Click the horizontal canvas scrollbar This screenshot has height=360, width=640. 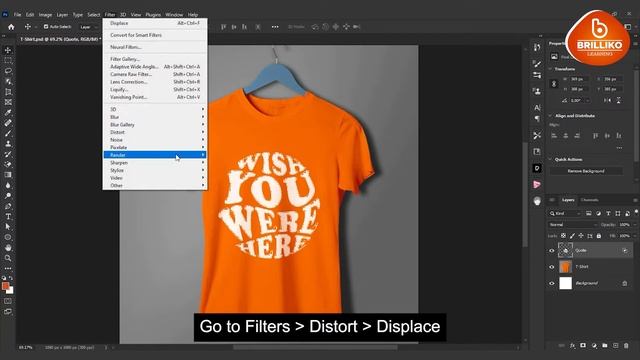click(315, 348)
